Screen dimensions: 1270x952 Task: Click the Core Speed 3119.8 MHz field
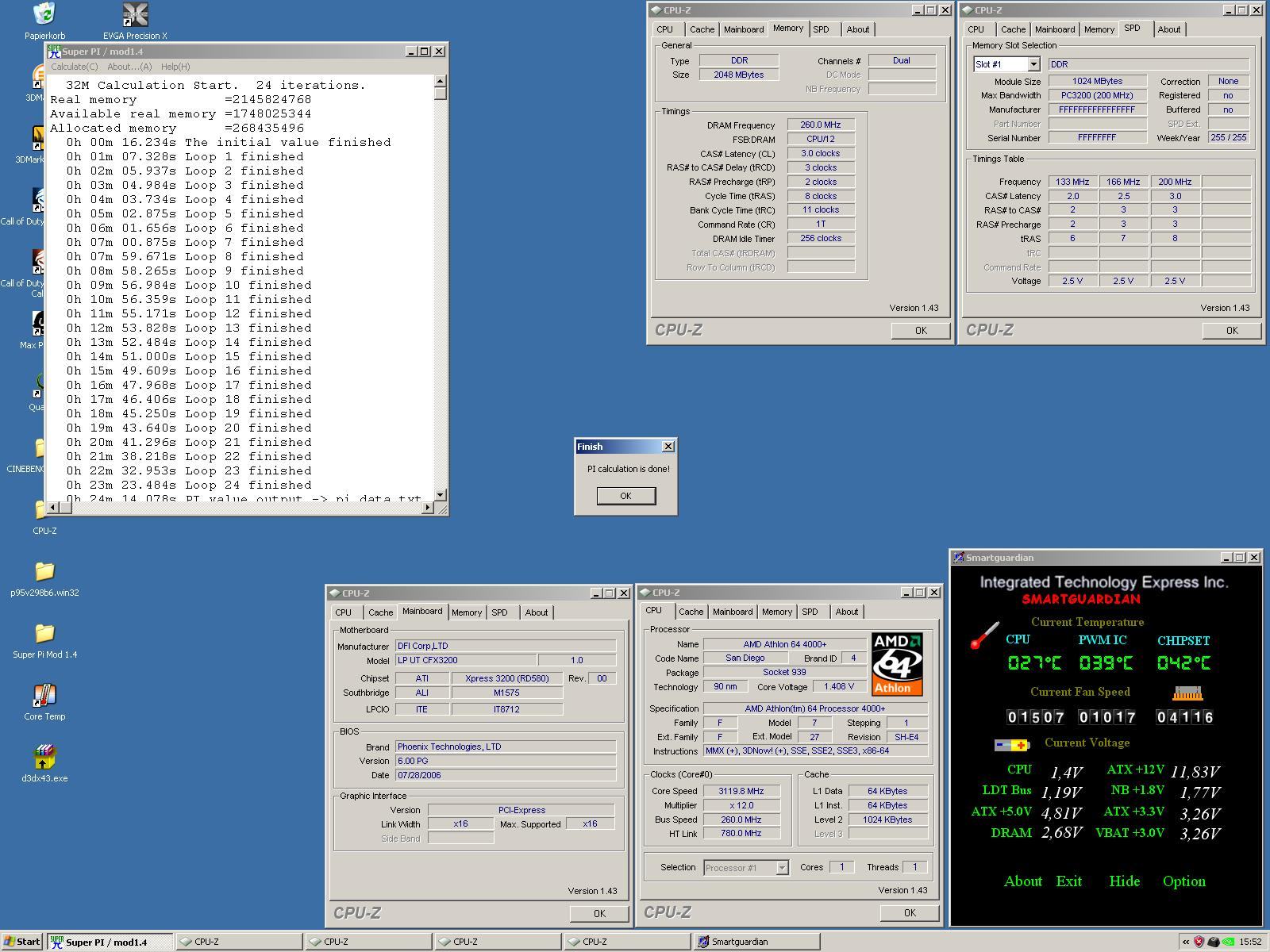pyautogui.click(x=741, y=791)
